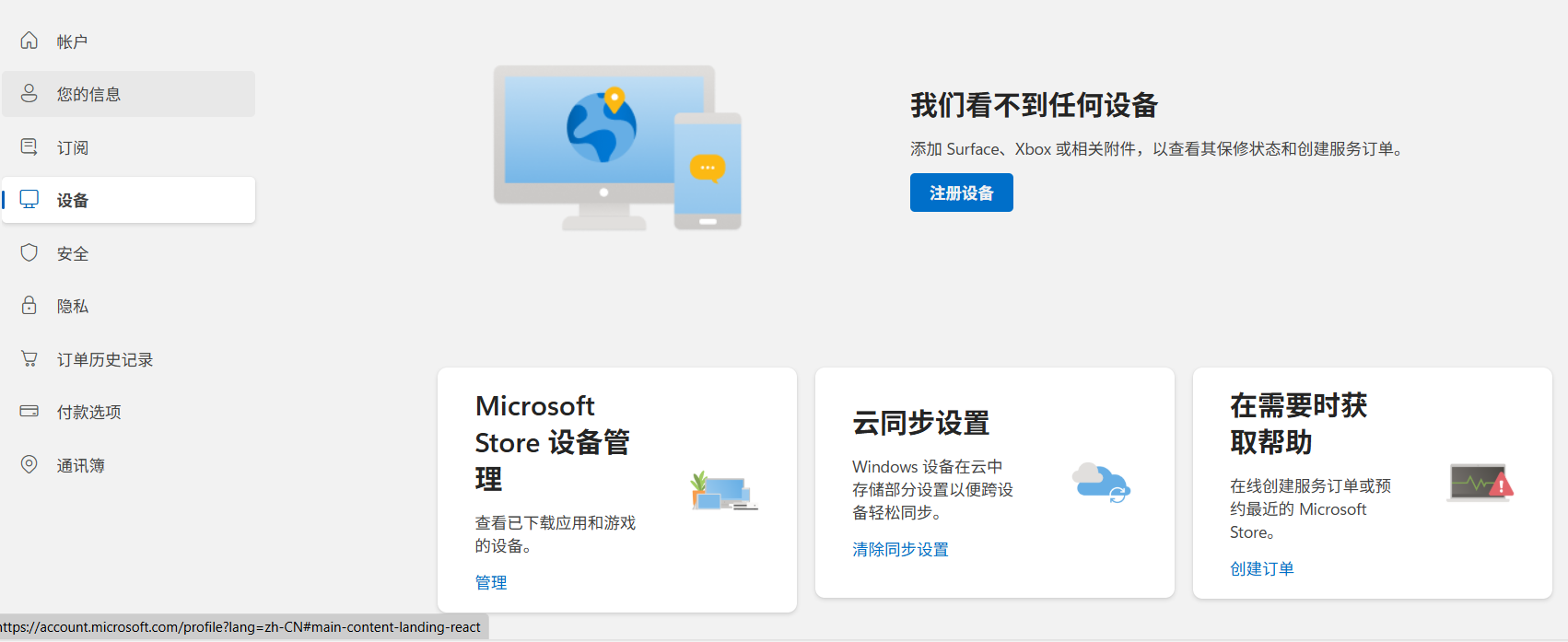Click the shopping cart icon for 订单历史记录

(29, 358)
